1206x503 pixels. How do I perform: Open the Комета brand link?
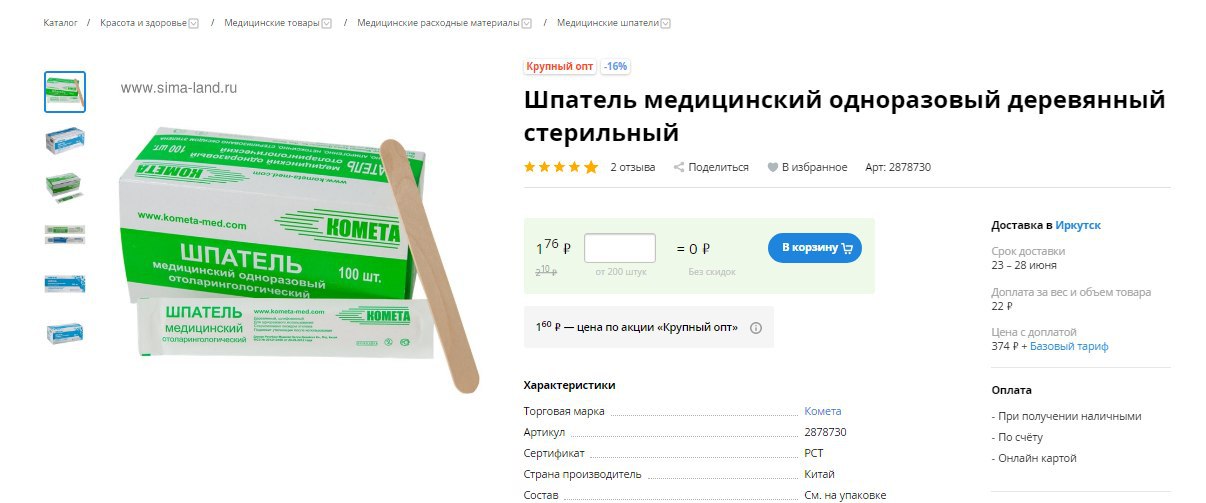tap(823, 411)
